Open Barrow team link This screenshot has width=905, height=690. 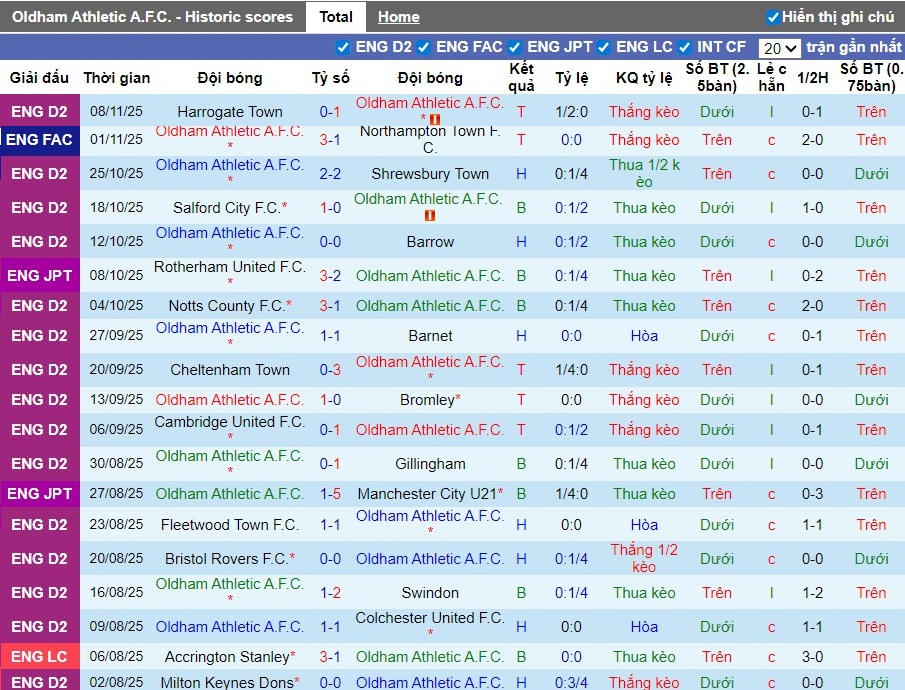[430, 242]
